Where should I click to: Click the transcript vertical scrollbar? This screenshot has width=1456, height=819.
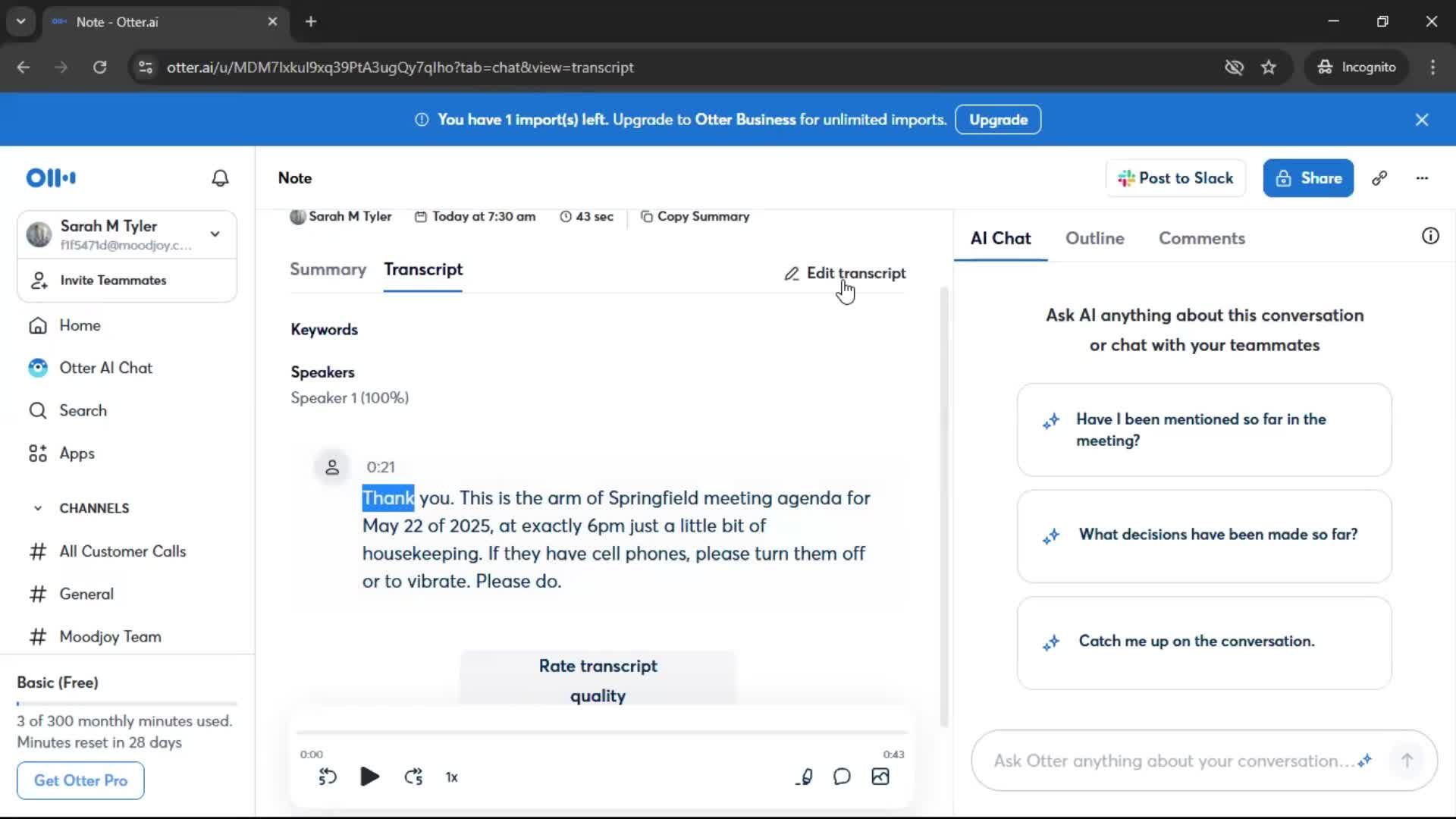[x=944, y=507]
